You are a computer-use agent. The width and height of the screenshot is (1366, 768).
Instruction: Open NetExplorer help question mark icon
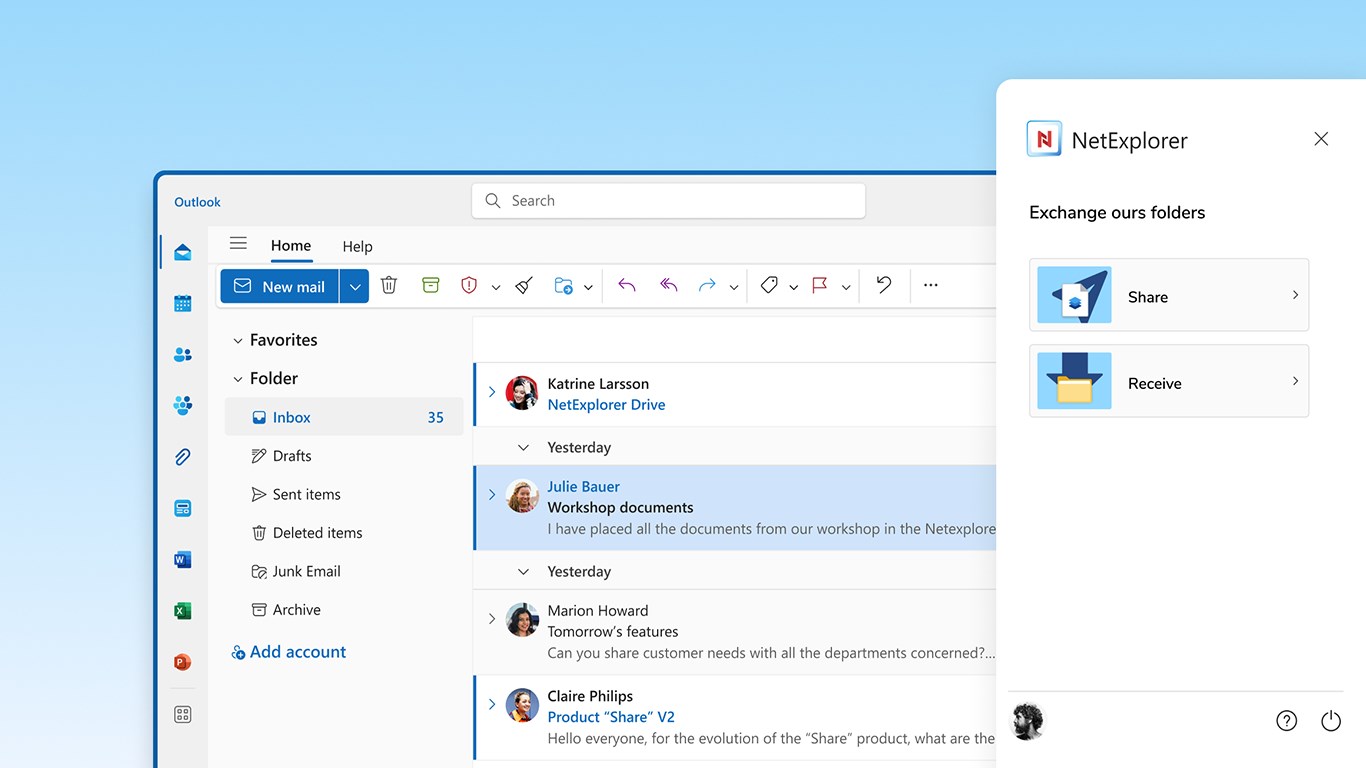pos(1287,721)
